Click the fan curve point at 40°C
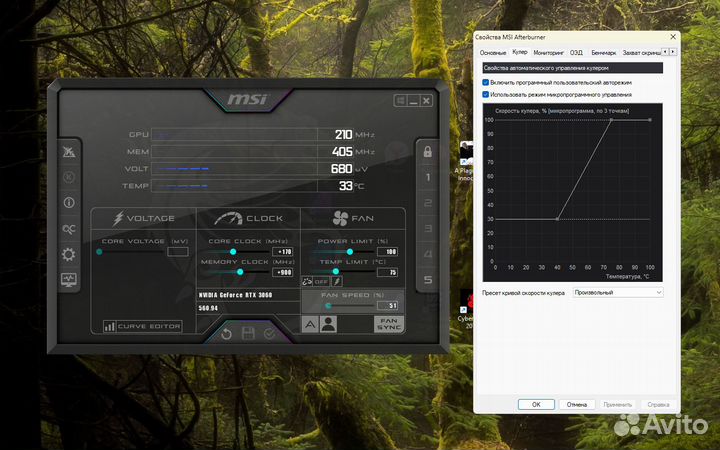 pos(557,219)
